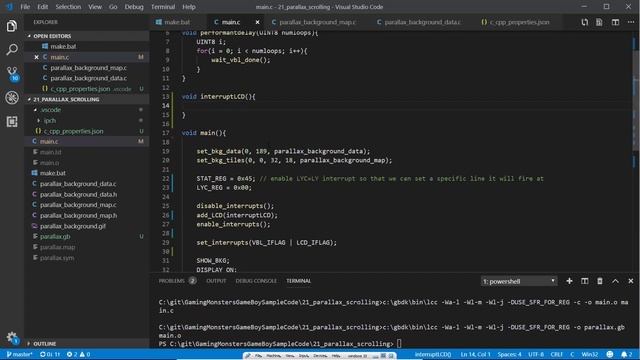Open the Selection menu

click(x=68, y=7)
